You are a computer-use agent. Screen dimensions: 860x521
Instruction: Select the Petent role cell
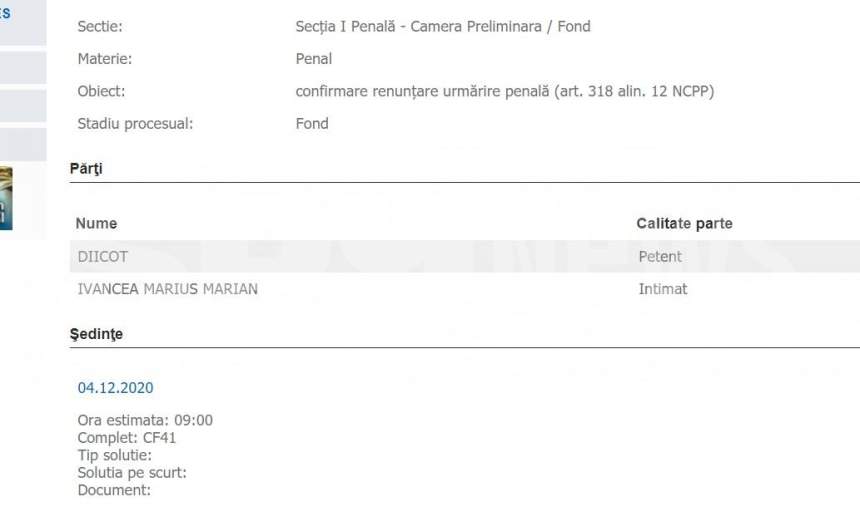660,257
